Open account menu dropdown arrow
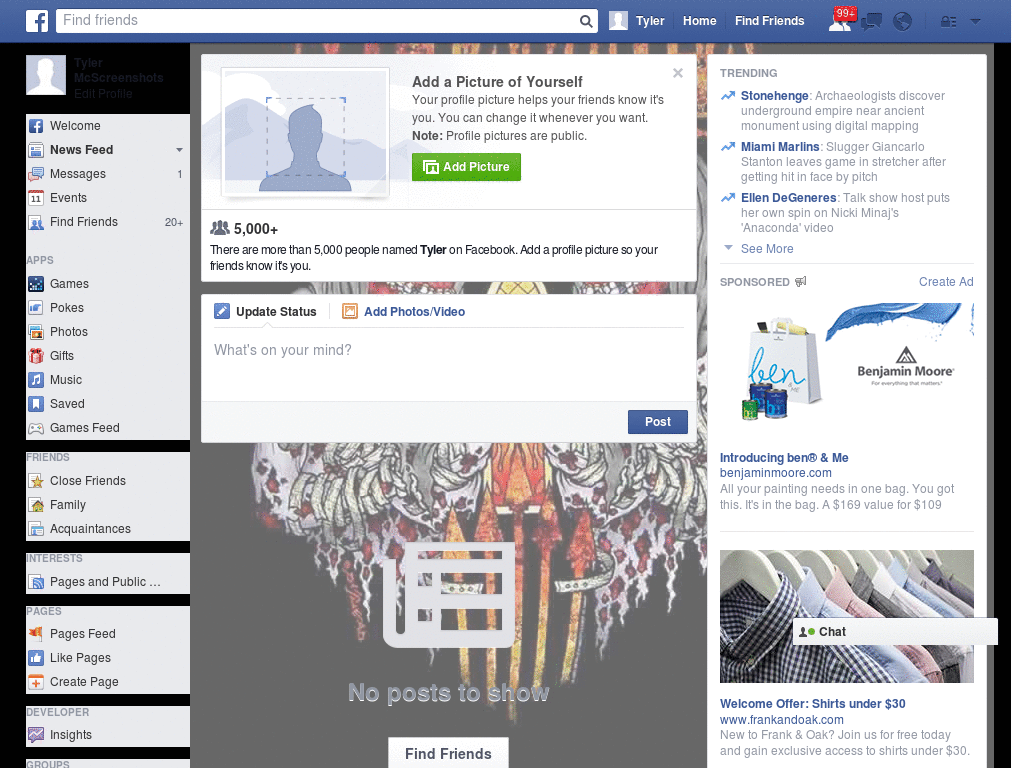The height and width of the screenshot is (768, 1024). 976,21
